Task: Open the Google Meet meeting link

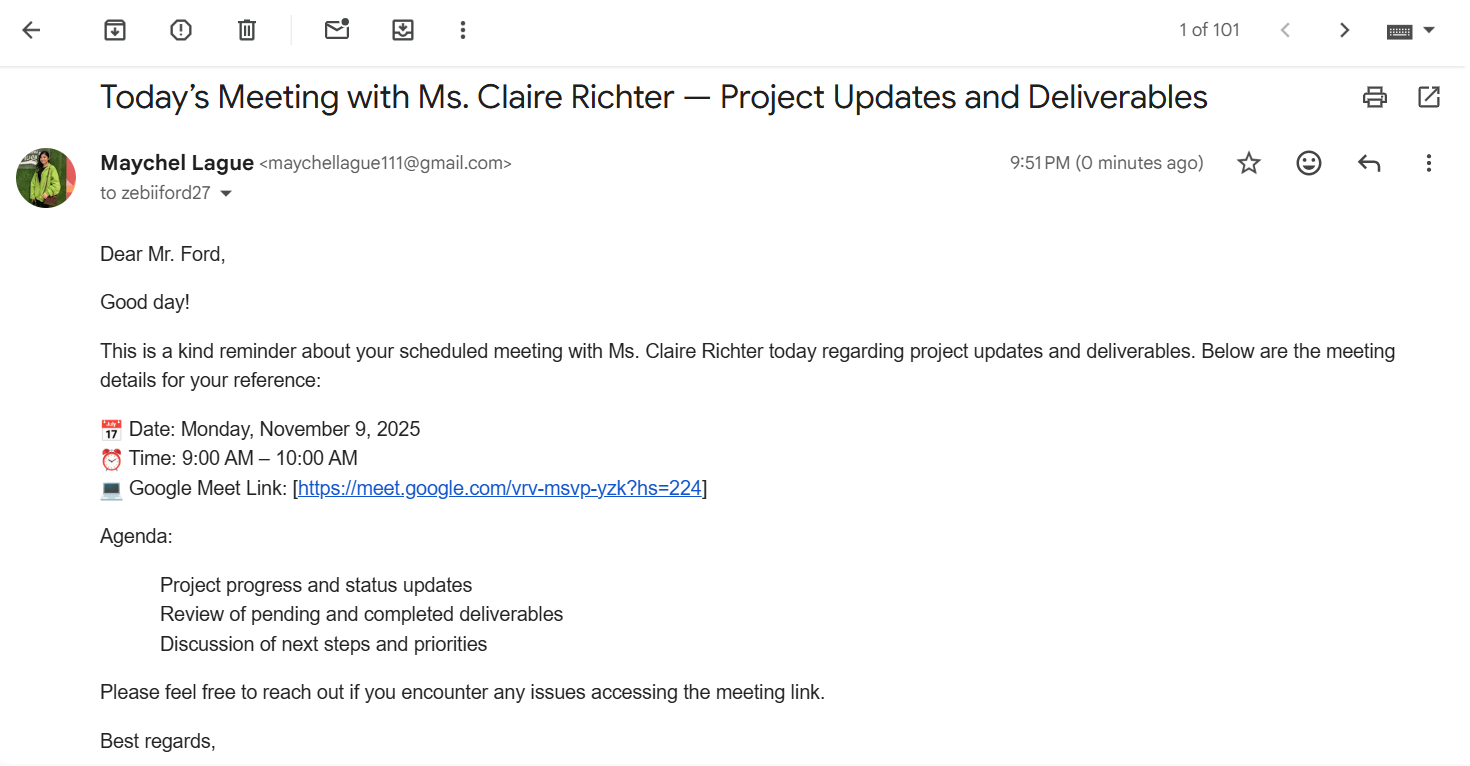Action: click(x=499, y=488)
